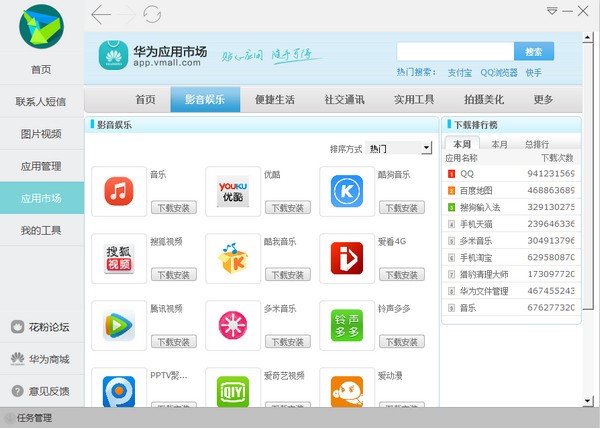Viewport: 601px width, 430px height.
Task: Click the 花粉论坛 sidebar icon
Action: [17, 327]
